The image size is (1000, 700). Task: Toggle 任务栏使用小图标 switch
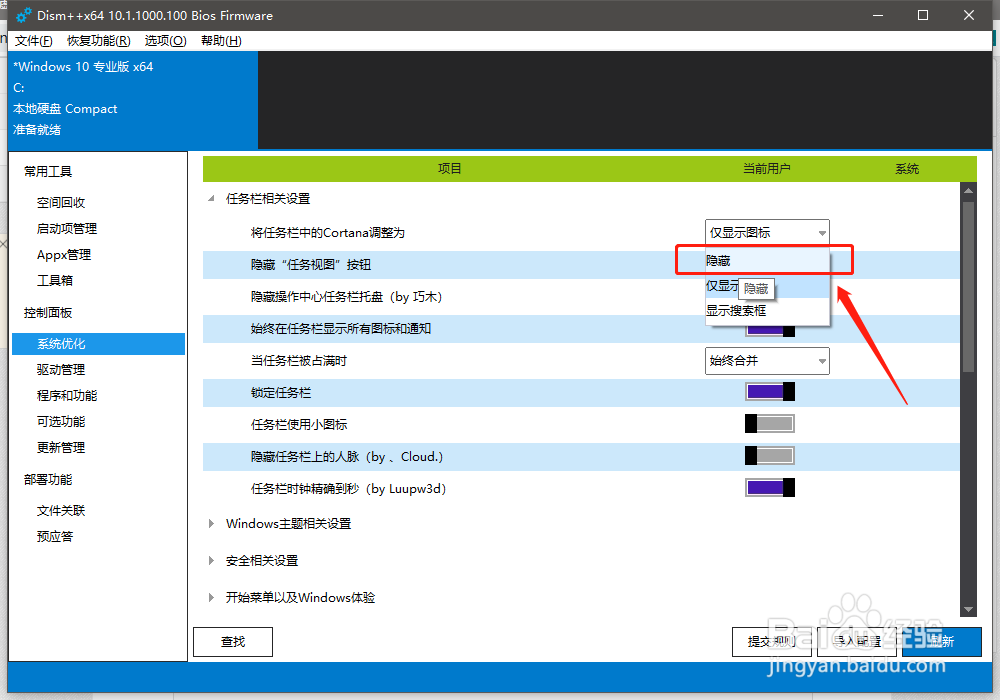pyautogui.click(x=770, y=423)
